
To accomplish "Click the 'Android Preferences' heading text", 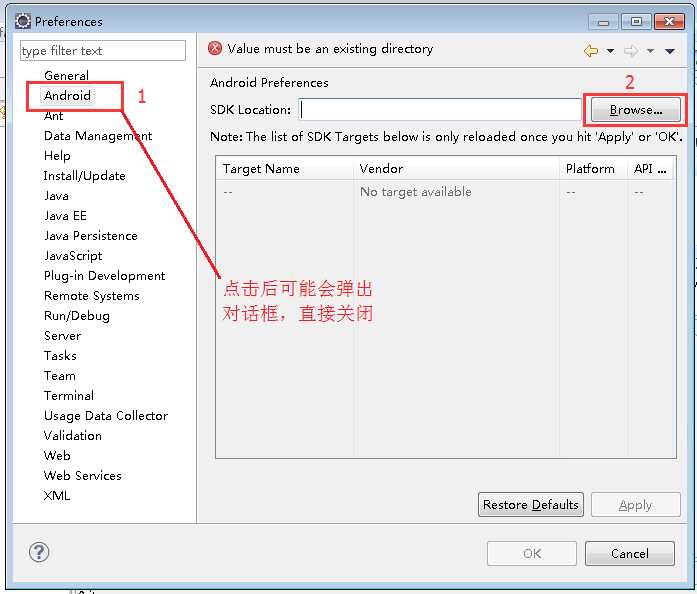I will click(269, 83).
